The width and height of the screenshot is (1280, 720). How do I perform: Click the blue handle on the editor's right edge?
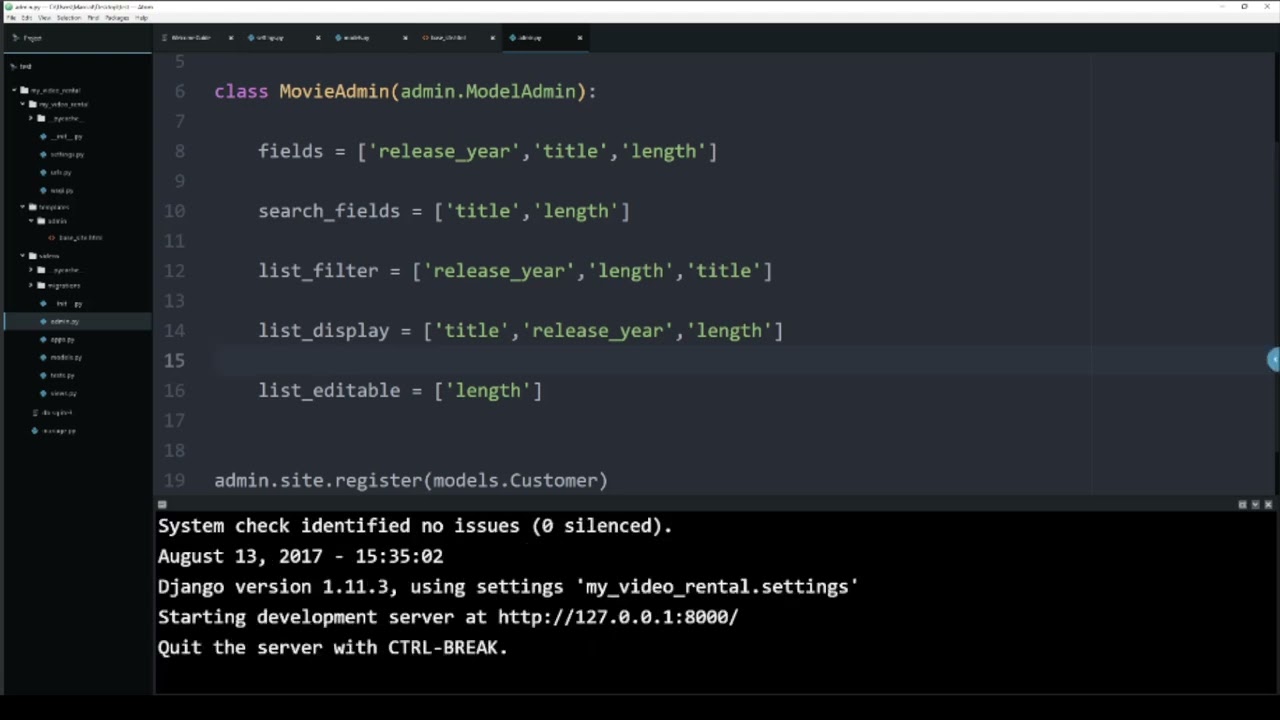pyautogui.click(x=1274, y=360)
